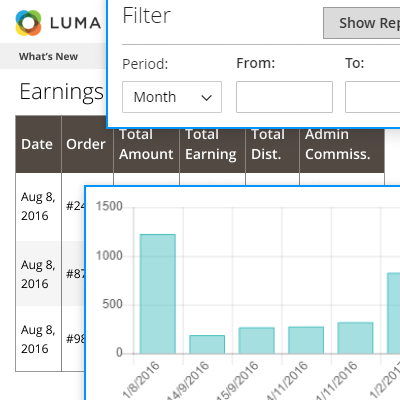The height and width of the screenshot is (400, 400).
Task: Click the To date input field
Action: [x=373, y=97]
